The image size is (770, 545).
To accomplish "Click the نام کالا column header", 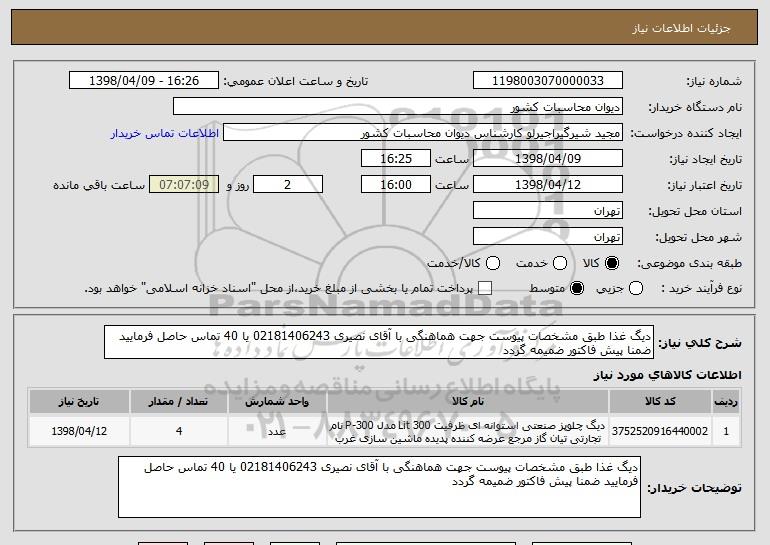I will click(468, 402).
